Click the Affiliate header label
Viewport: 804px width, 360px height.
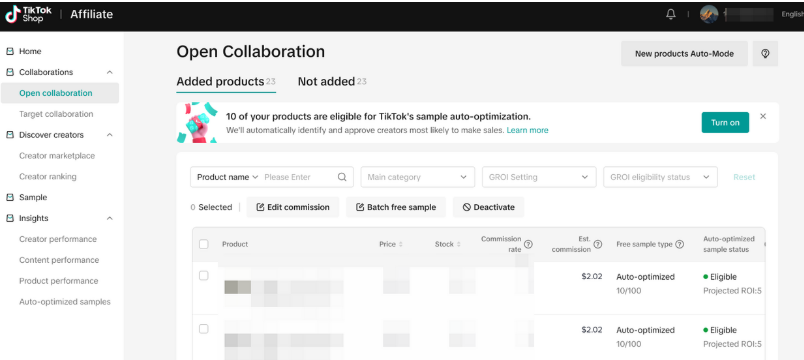pyautogui.click(x=91, y=14)
